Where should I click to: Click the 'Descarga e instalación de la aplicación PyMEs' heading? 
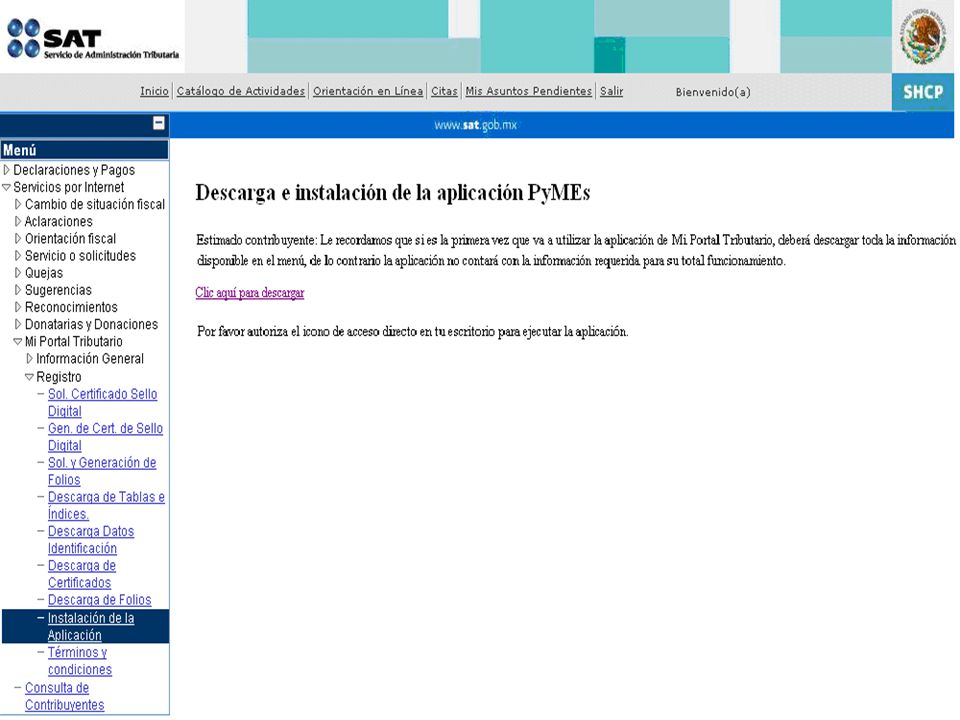pyautogui.click(x=392, y=193)
